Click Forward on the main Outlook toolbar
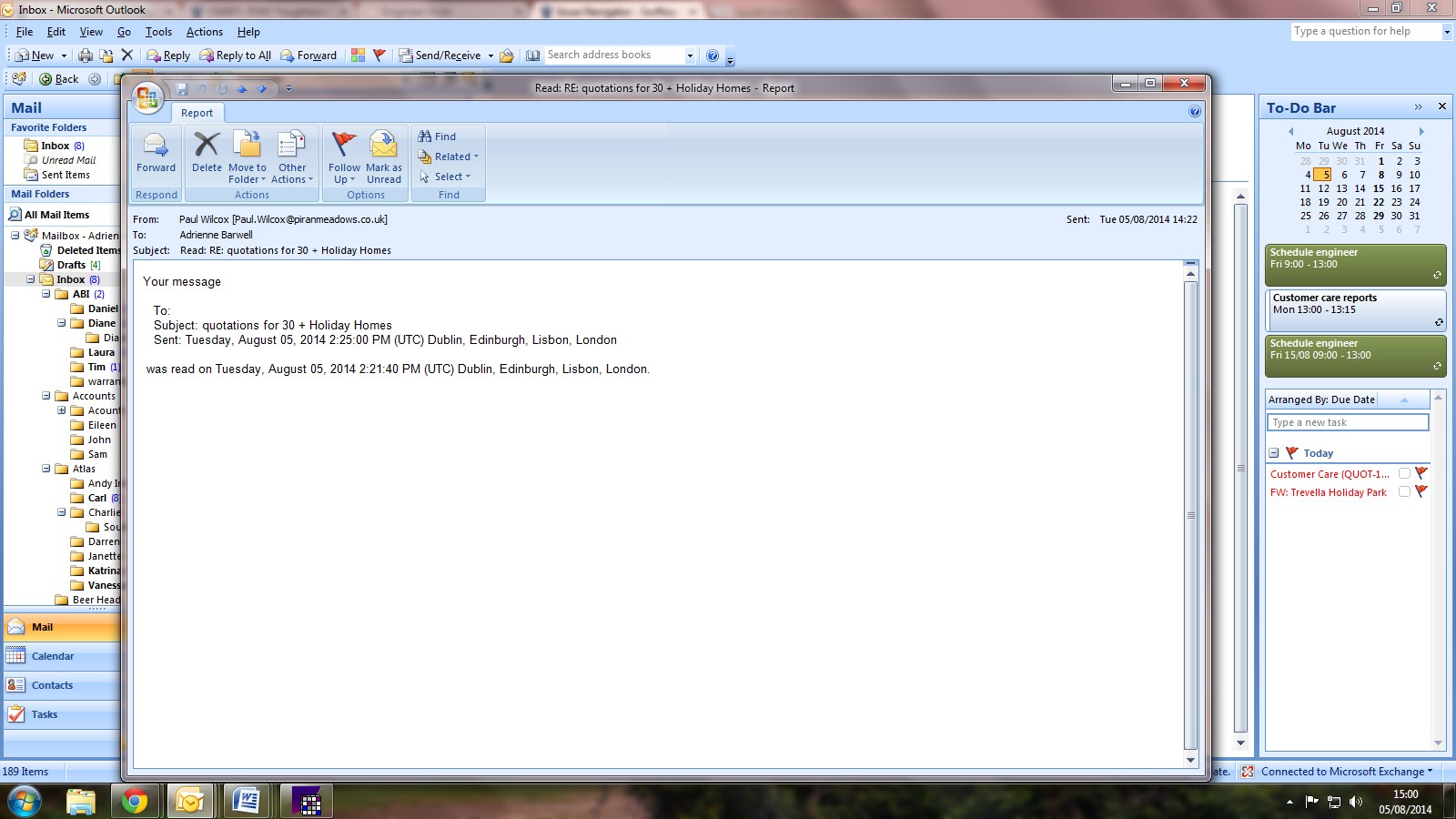Viewport: 1456px width, 819px height. click(308, 56)
